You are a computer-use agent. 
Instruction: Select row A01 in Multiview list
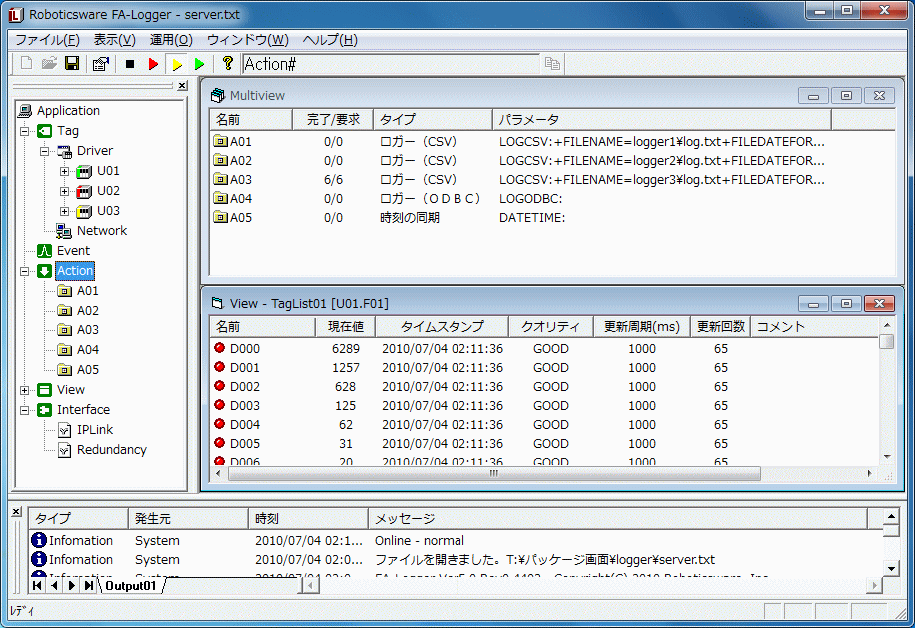click(x=520, y=141)
